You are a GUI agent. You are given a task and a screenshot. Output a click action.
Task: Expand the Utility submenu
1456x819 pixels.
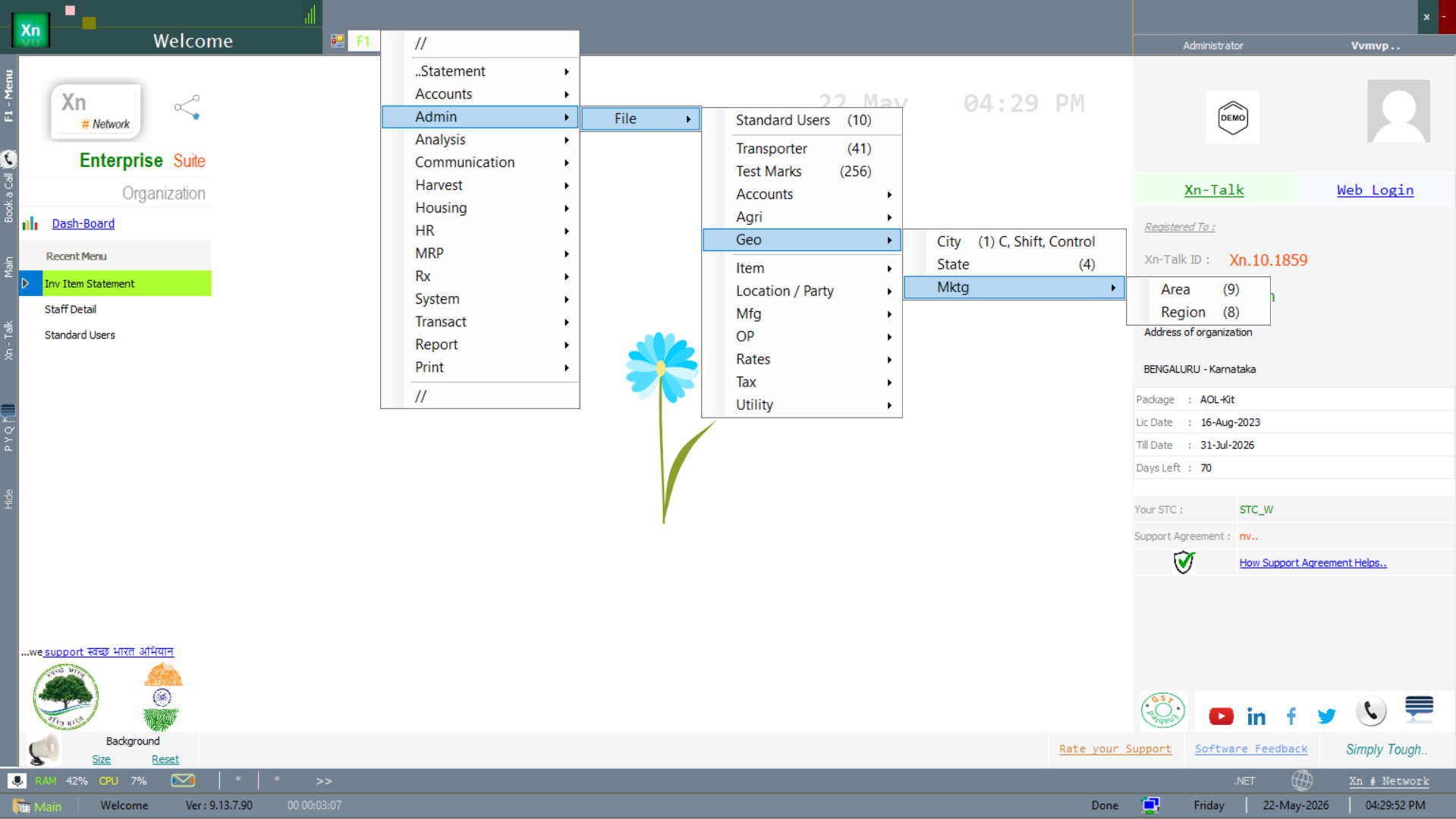(x=802, y=405)
